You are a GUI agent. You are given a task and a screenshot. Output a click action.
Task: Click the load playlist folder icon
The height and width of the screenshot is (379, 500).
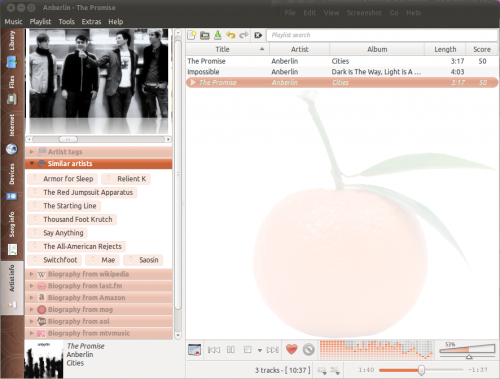tap(205, 35)
